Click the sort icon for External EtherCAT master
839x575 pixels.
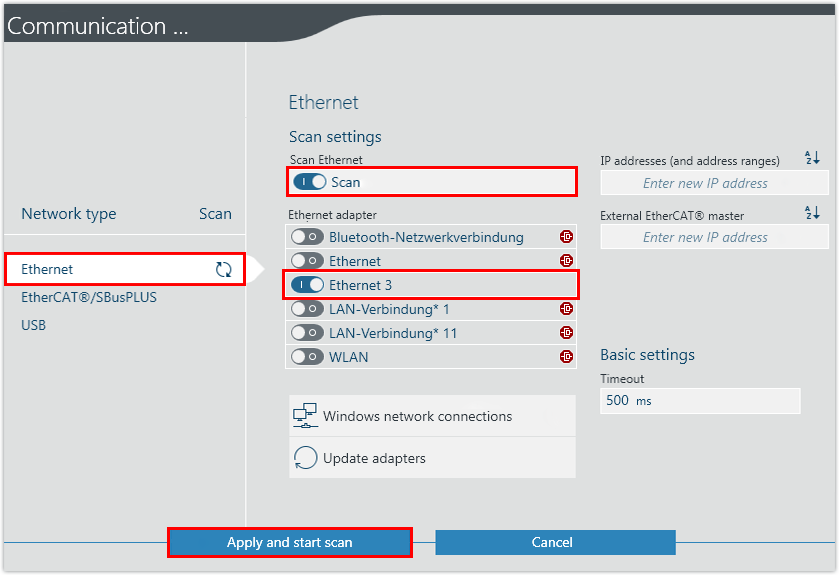tap(811, 213)
